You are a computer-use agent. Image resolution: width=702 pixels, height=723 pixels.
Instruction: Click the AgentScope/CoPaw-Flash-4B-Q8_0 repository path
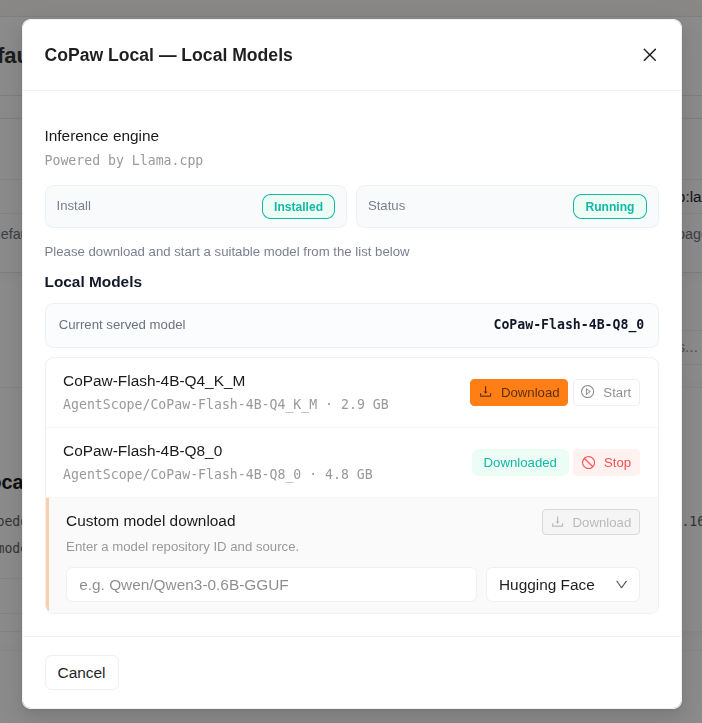[182, 474]
